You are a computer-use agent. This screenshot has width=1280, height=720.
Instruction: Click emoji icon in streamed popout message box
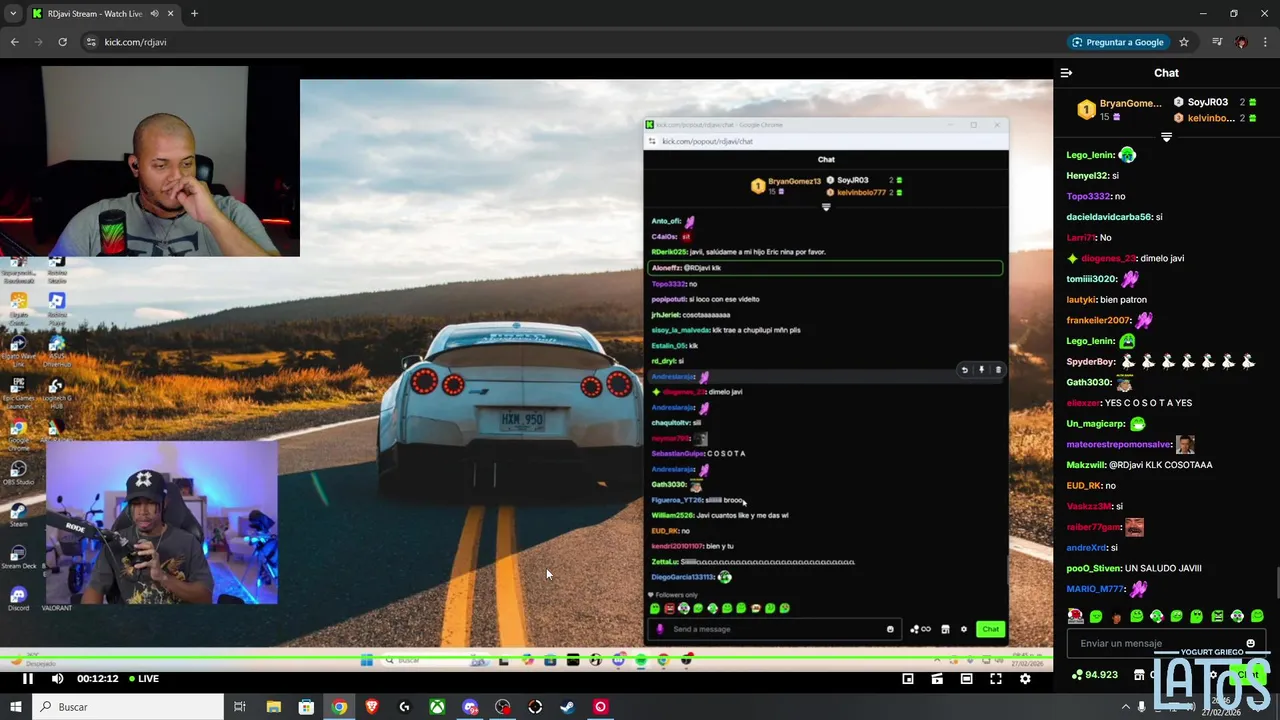889,629
